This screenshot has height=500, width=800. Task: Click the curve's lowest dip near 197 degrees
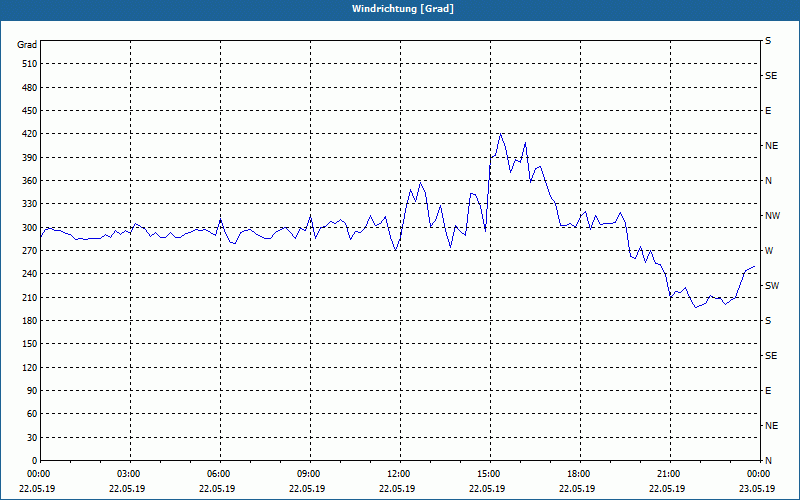pos(695,307)
